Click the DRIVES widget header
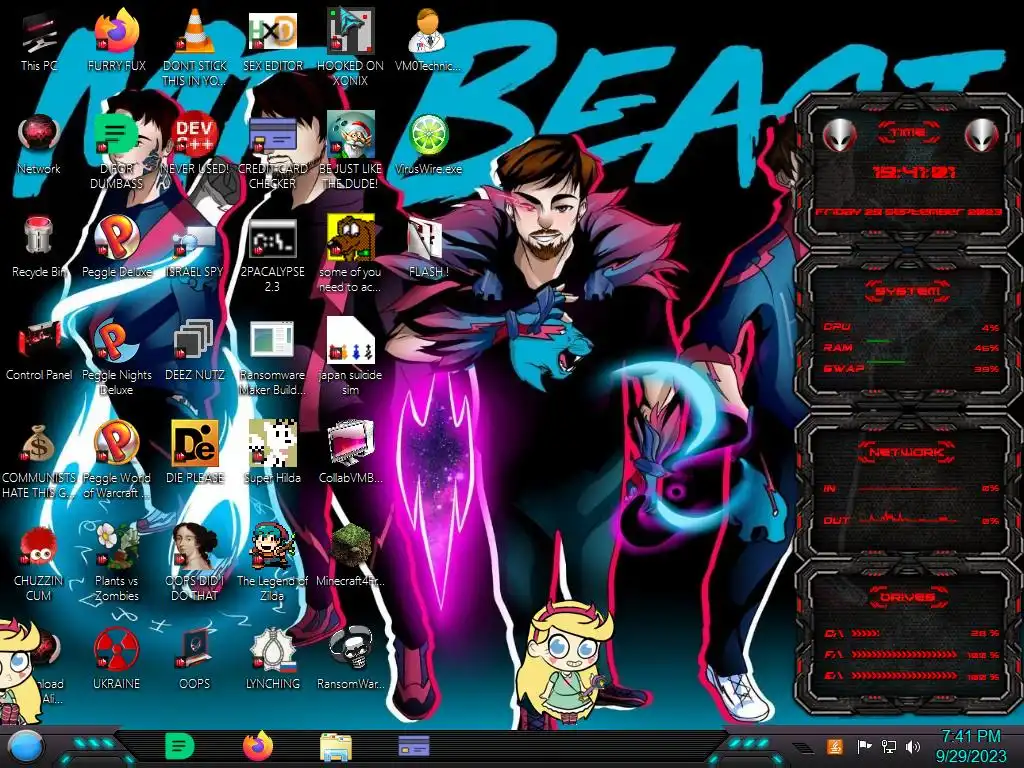 tap(908, 597)
